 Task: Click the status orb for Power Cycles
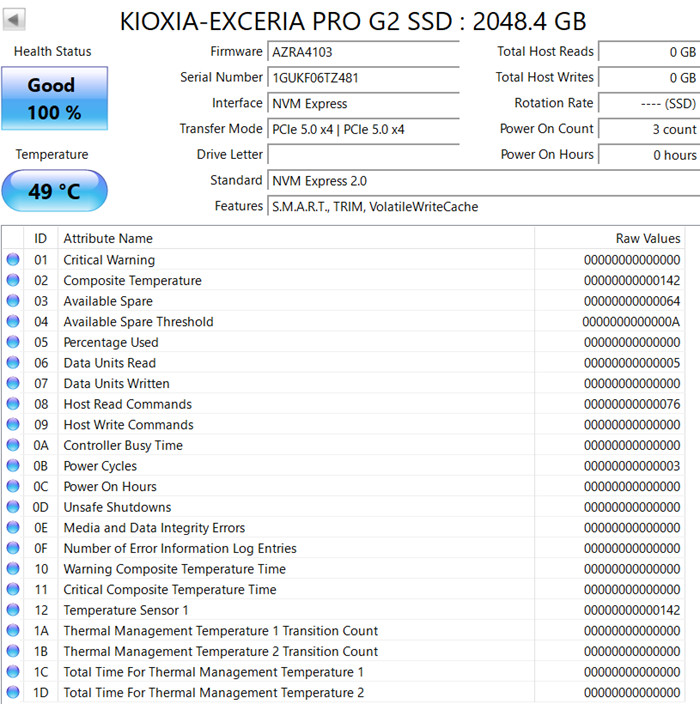tap(13, 466)
